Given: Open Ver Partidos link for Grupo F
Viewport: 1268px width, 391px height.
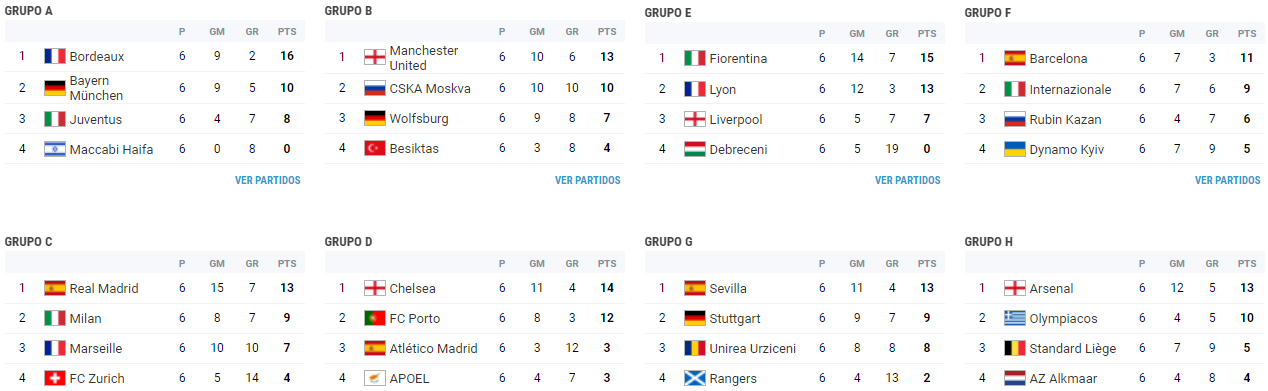Looking at the screenshot, I should point(1228,181).
